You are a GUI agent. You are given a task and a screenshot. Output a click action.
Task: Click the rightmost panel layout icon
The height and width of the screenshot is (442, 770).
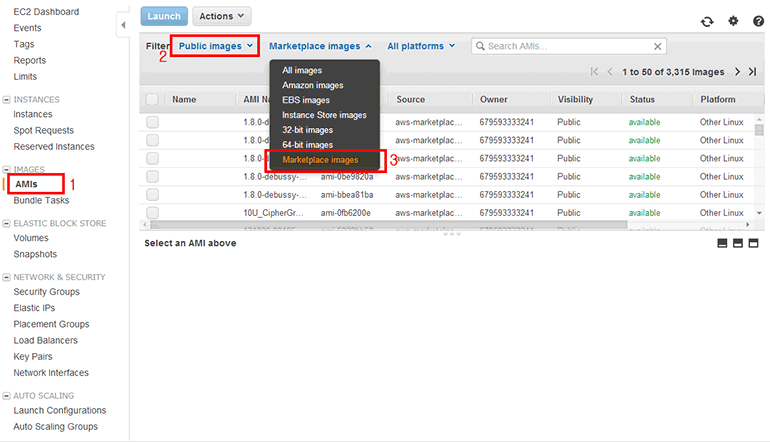(x=753, y=243)
